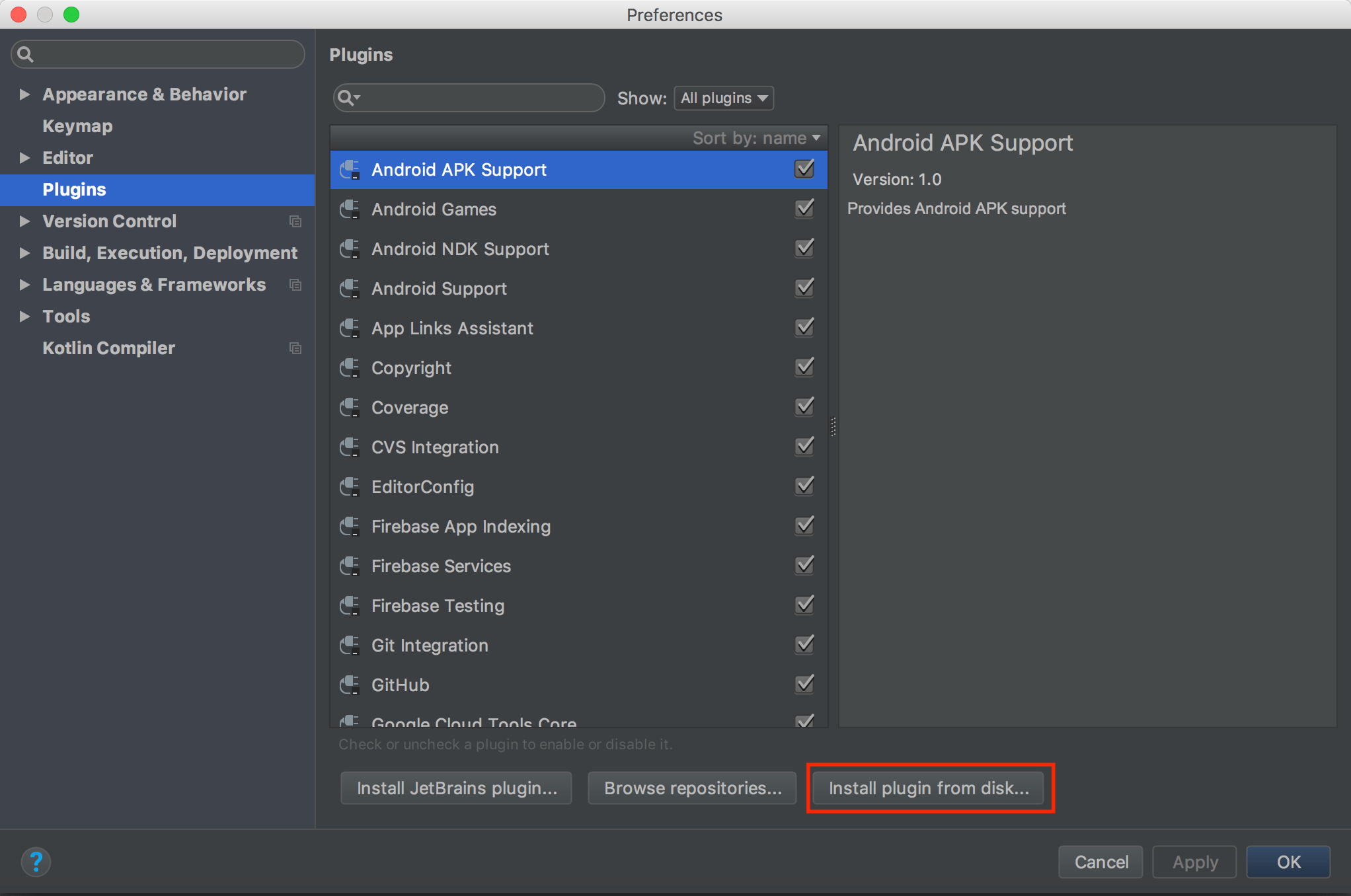Image resolution: width=1351 pixels, height=896 pixels.
Task: Click the Browse repositories button
Action: tap(691, 788)
